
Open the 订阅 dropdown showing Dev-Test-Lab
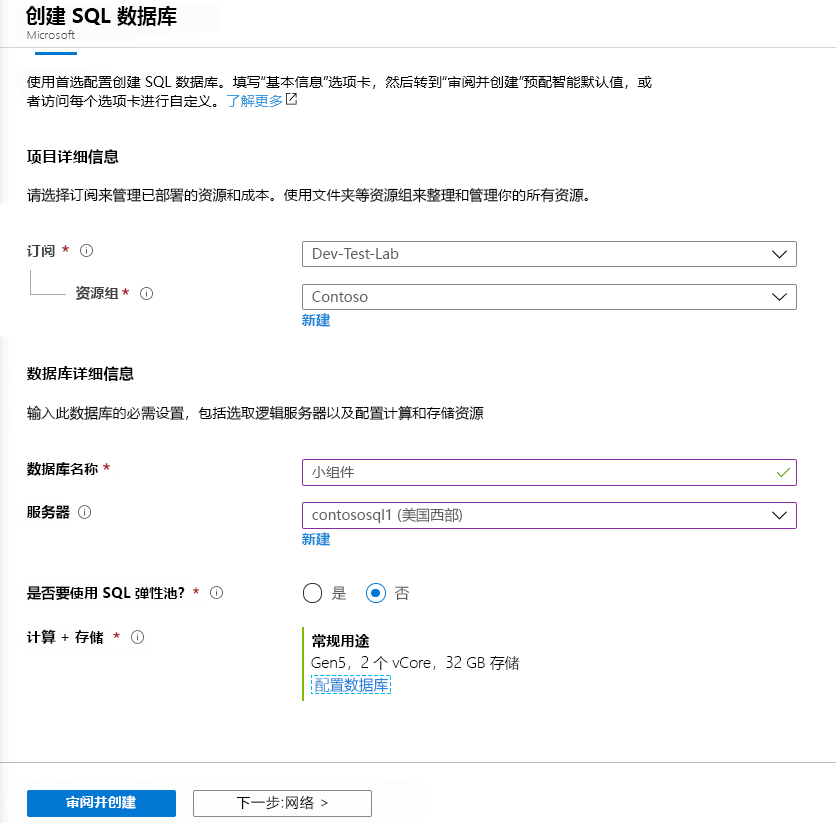(549, 254)
